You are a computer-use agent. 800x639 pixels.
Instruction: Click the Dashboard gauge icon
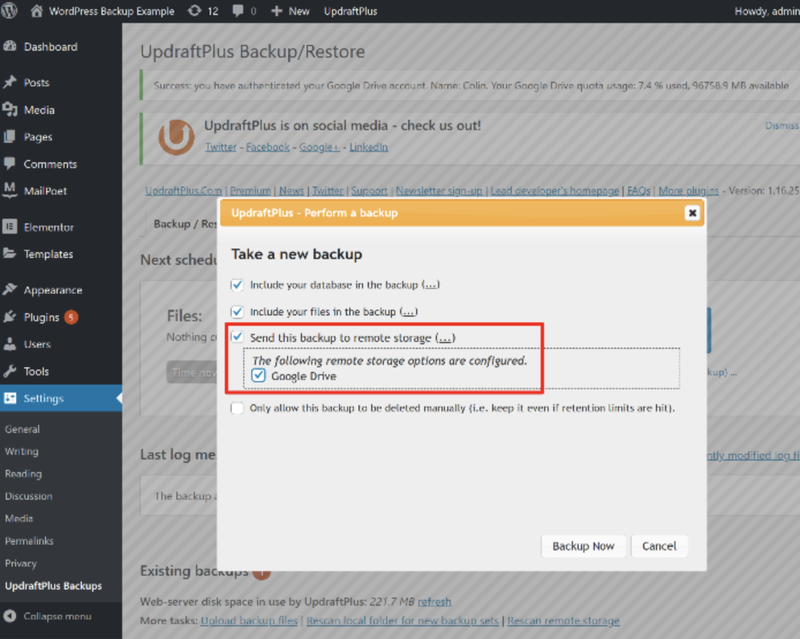tap(10, 46)
